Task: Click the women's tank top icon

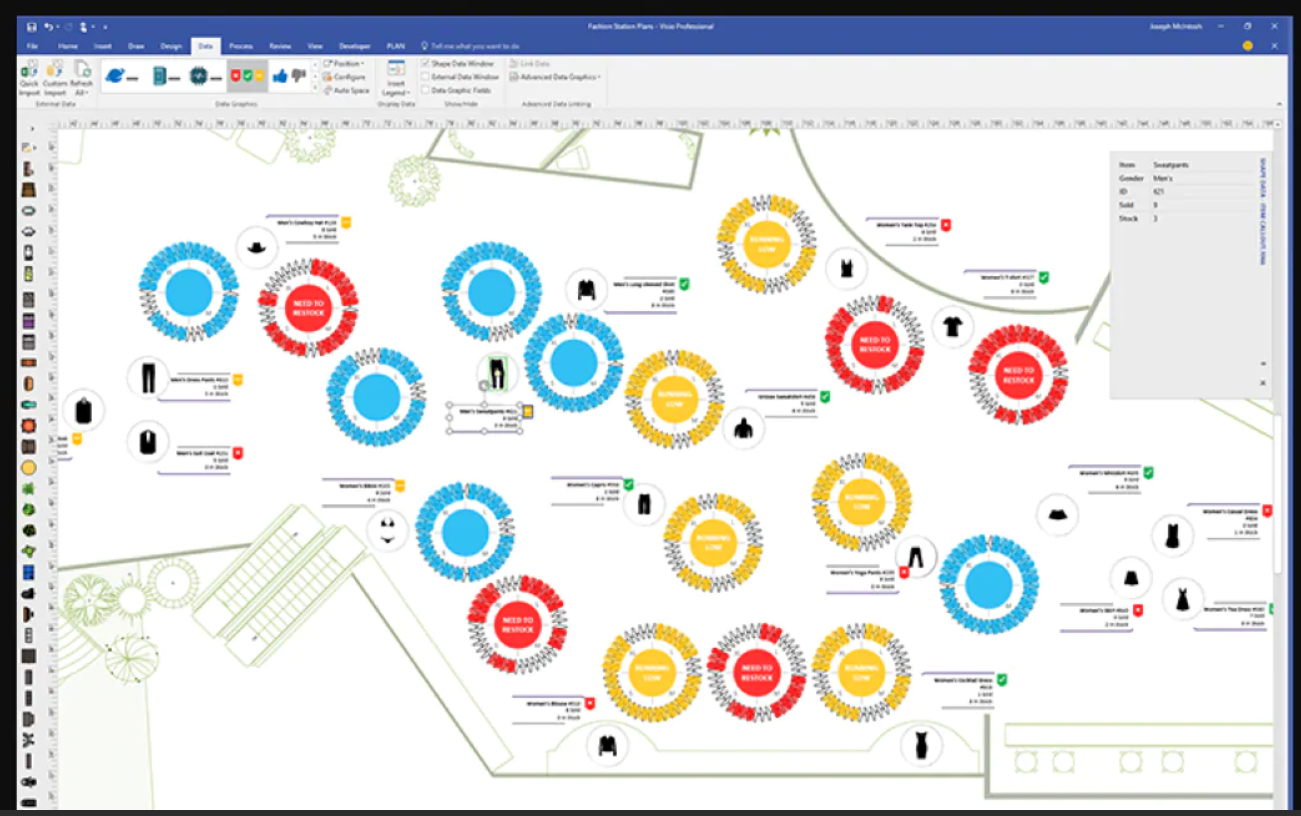Action: pos(846,268)
